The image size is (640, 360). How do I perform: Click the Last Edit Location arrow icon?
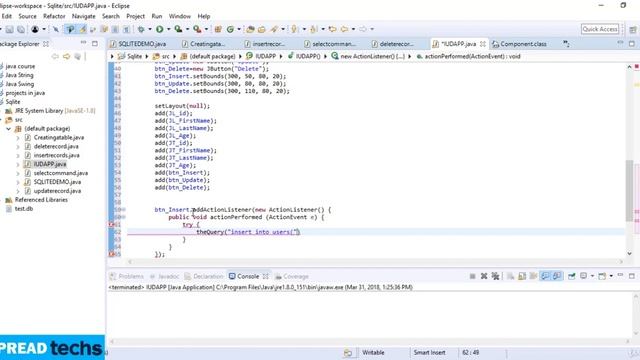(x=333, y=29)
